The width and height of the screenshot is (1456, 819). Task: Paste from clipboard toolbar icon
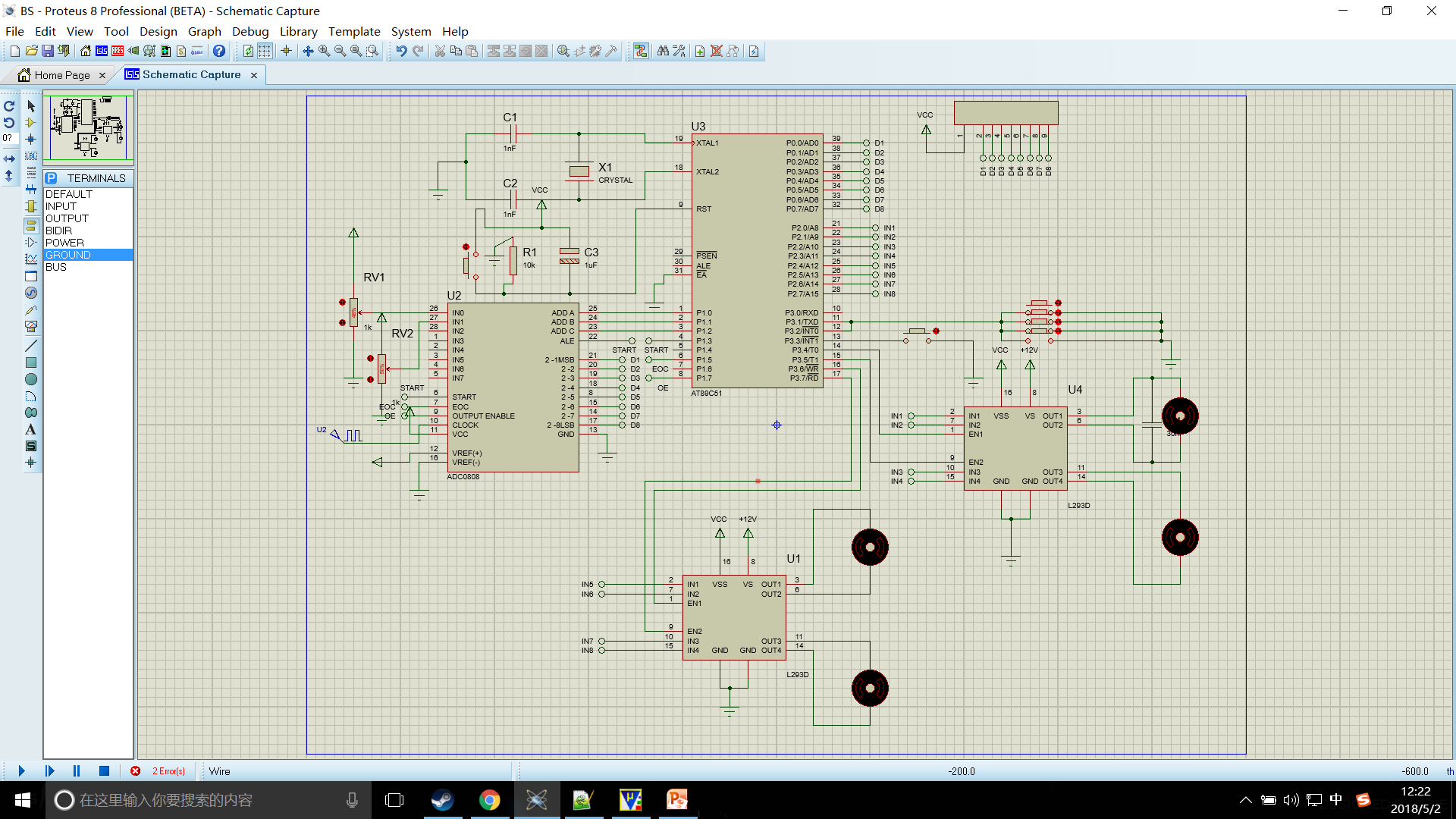coord(472,51)
